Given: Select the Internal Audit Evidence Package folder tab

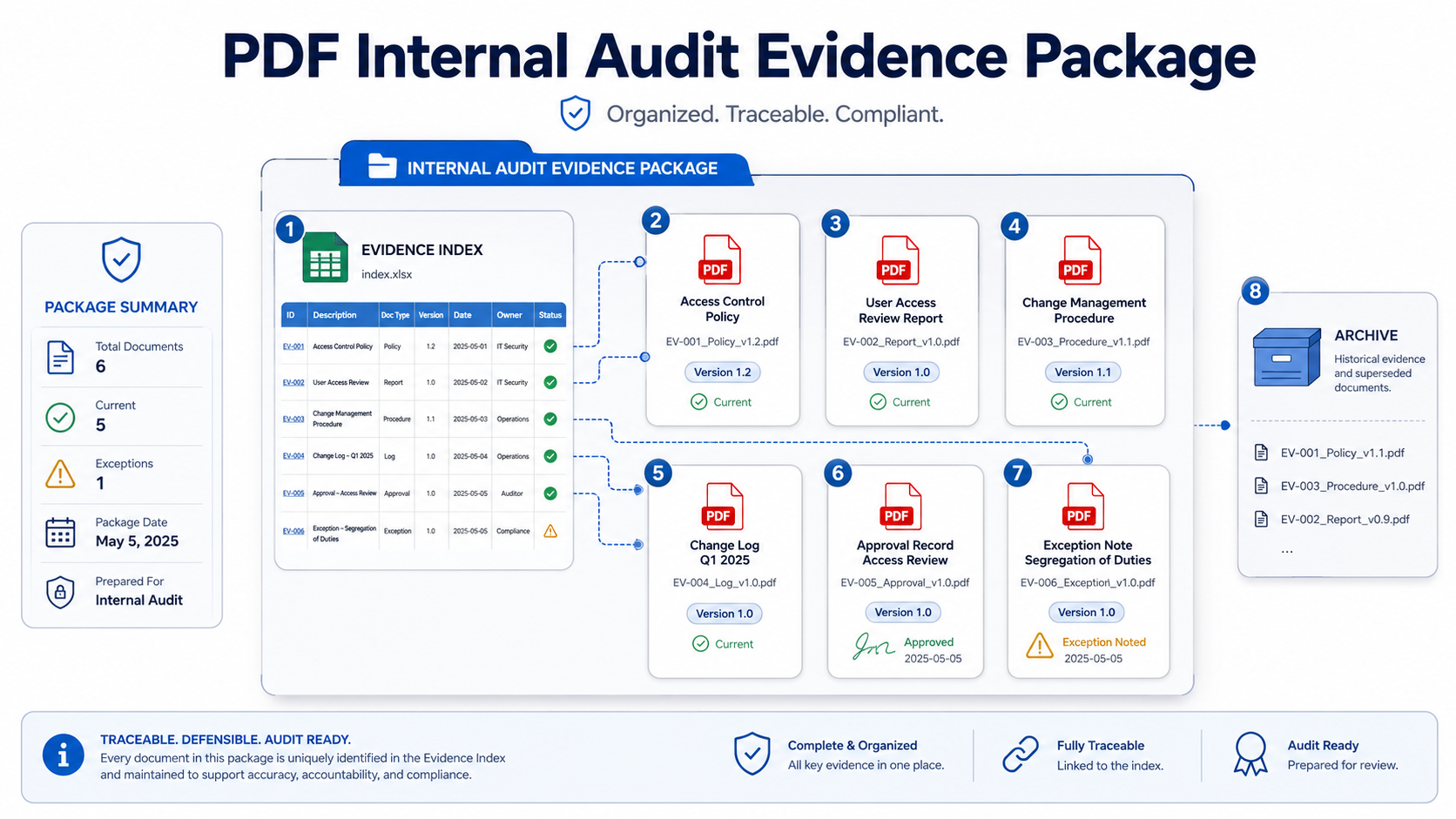Looking at the screenshot, I should pos(545,166).
